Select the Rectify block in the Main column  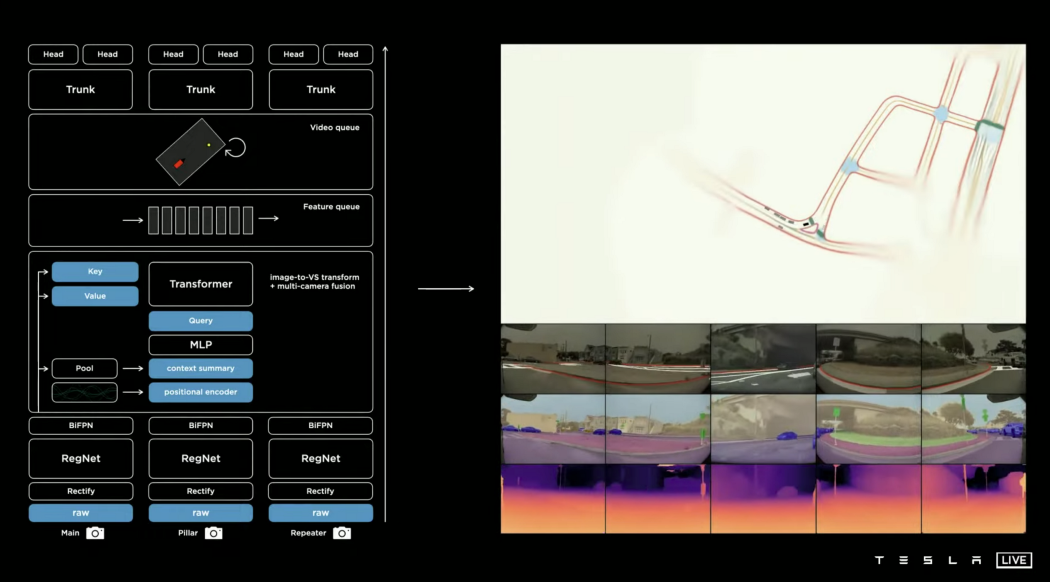[x=80, y=491]
